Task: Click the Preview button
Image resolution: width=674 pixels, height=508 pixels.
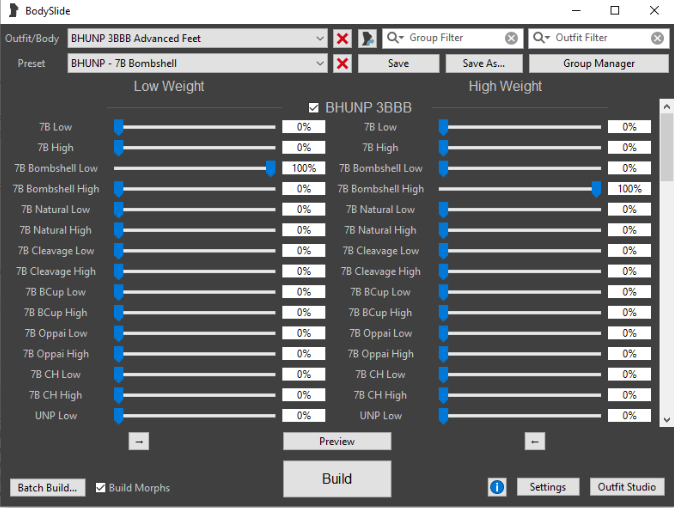Action: coord(337,441)
